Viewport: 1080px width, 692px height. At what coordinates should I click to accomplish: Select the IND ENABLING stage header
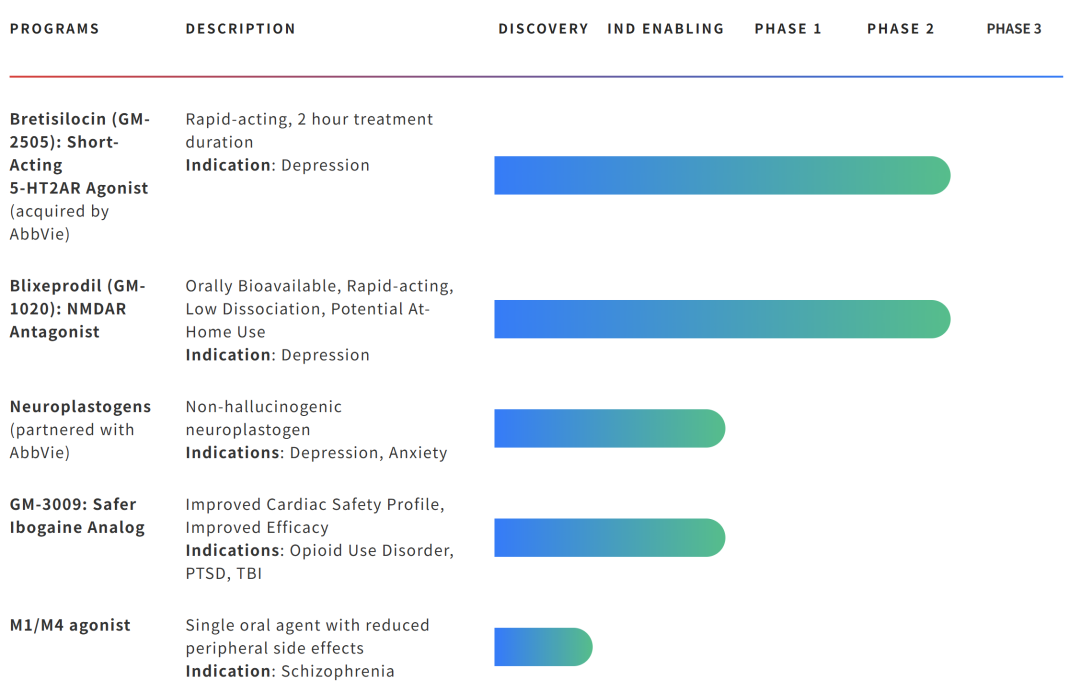(665, 29)
